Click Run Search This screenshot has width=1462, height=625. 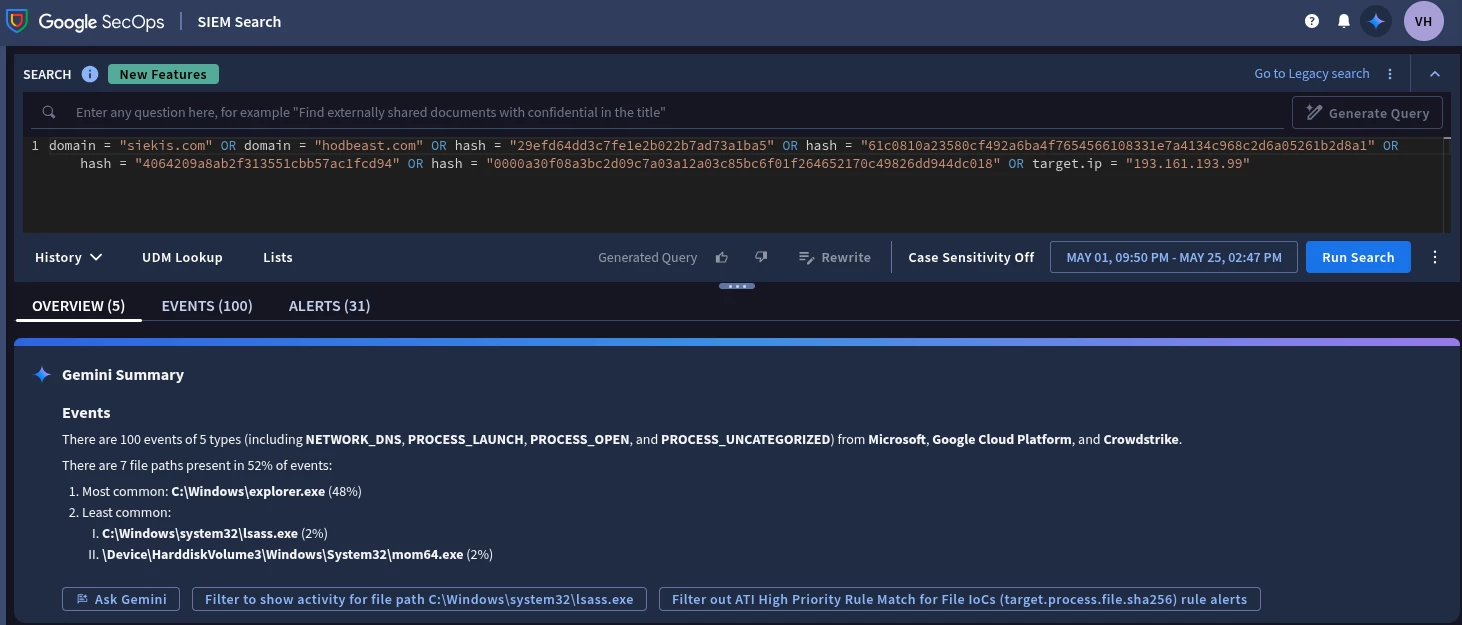(x=1358, y=257)
